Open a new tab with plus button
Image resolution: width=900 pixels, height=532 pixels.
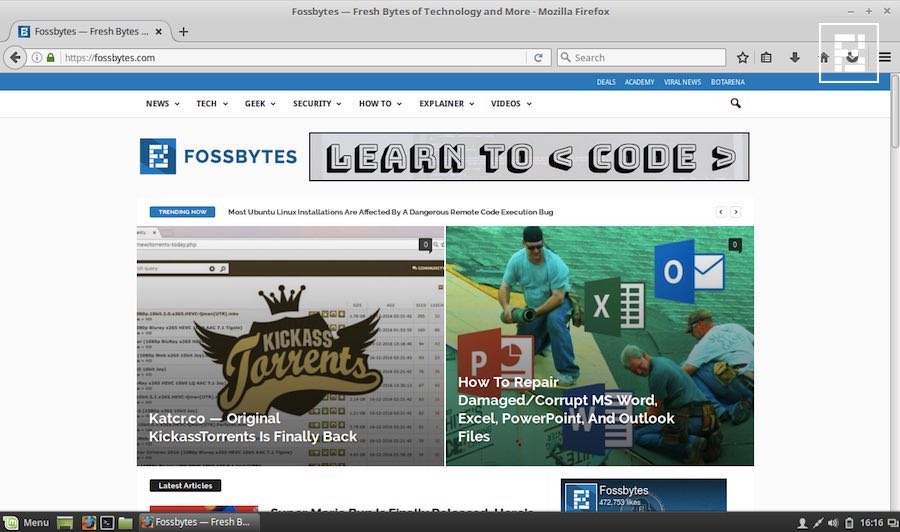[183, 31]
